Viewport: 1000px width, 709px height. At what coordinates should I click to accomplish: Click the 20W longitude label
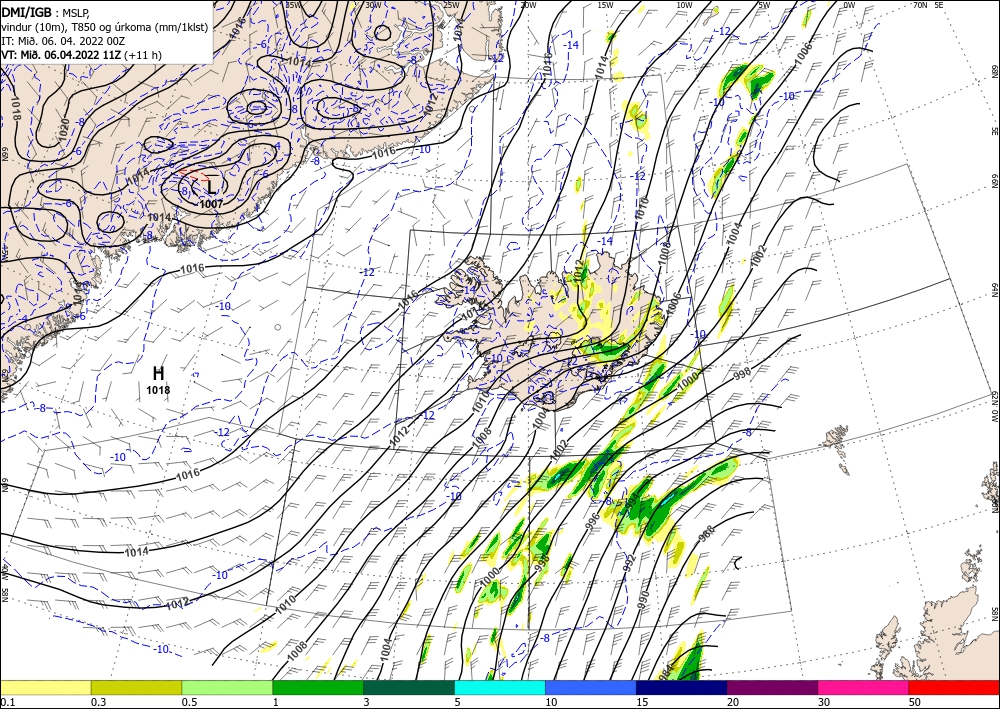tap(527, 4)
